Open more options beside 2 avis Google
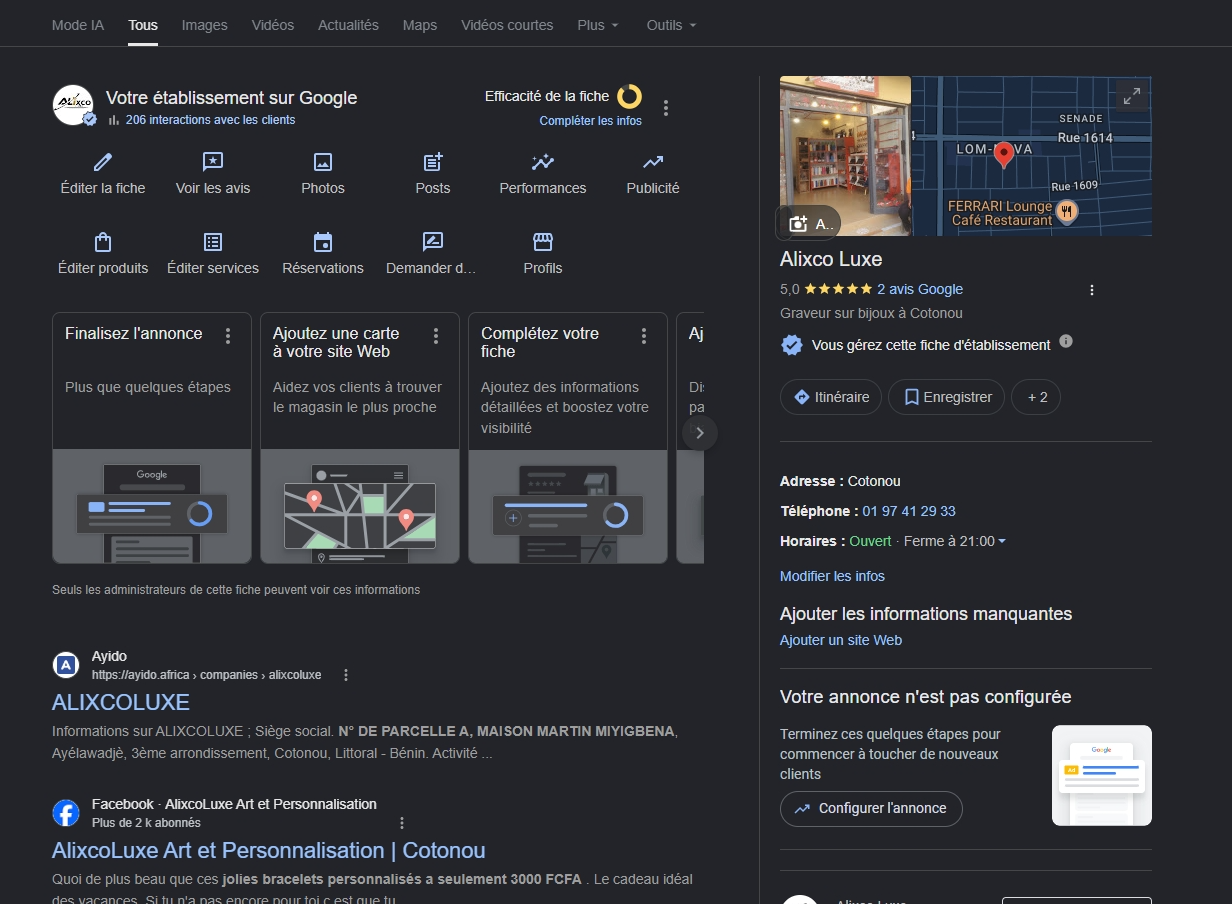Image resolution: width=1232 pixels, height=904 pixels. click(1092, 290)
